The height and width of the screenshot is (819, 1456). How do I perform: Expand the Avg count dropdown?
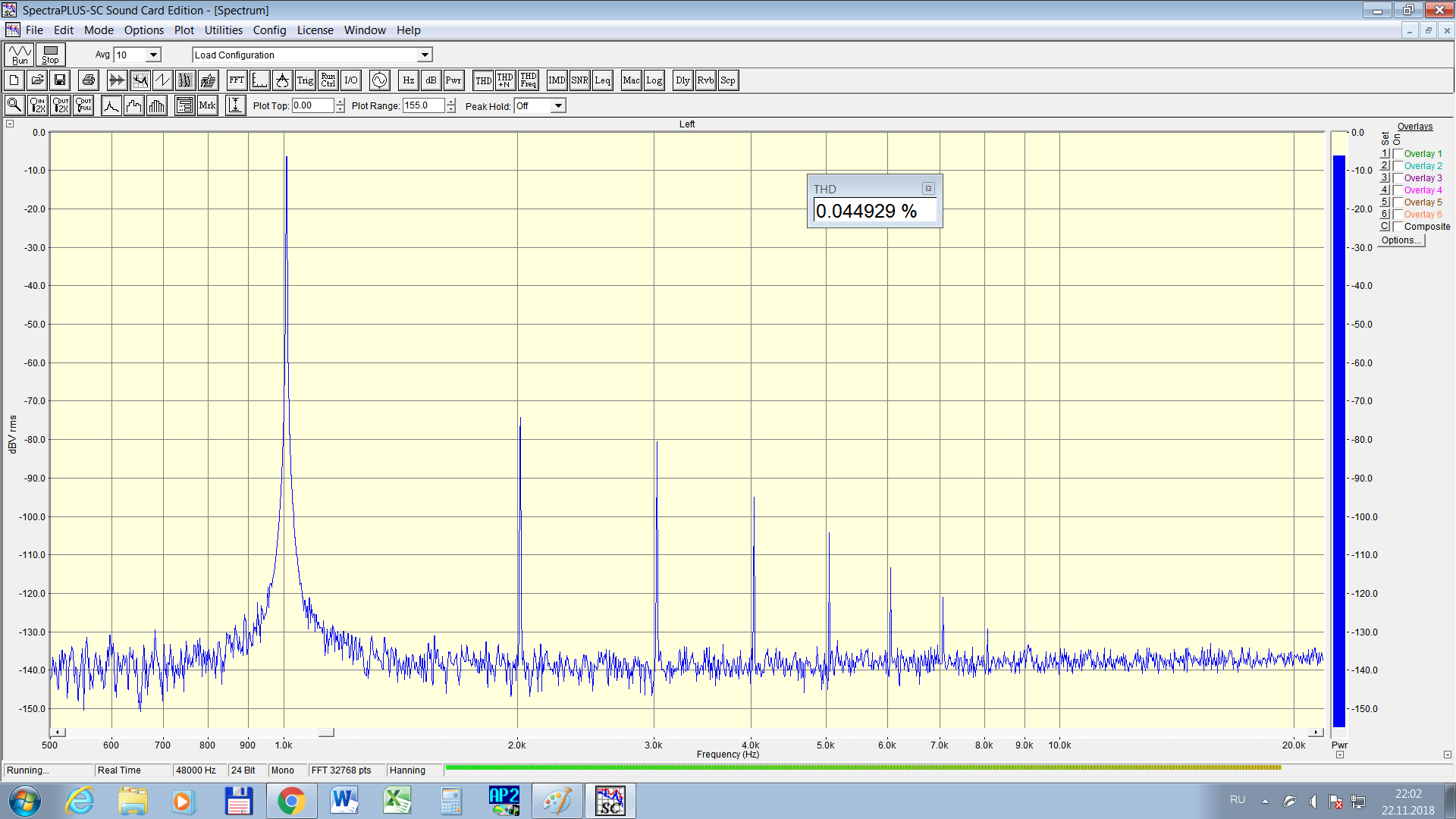click(153, 55)
